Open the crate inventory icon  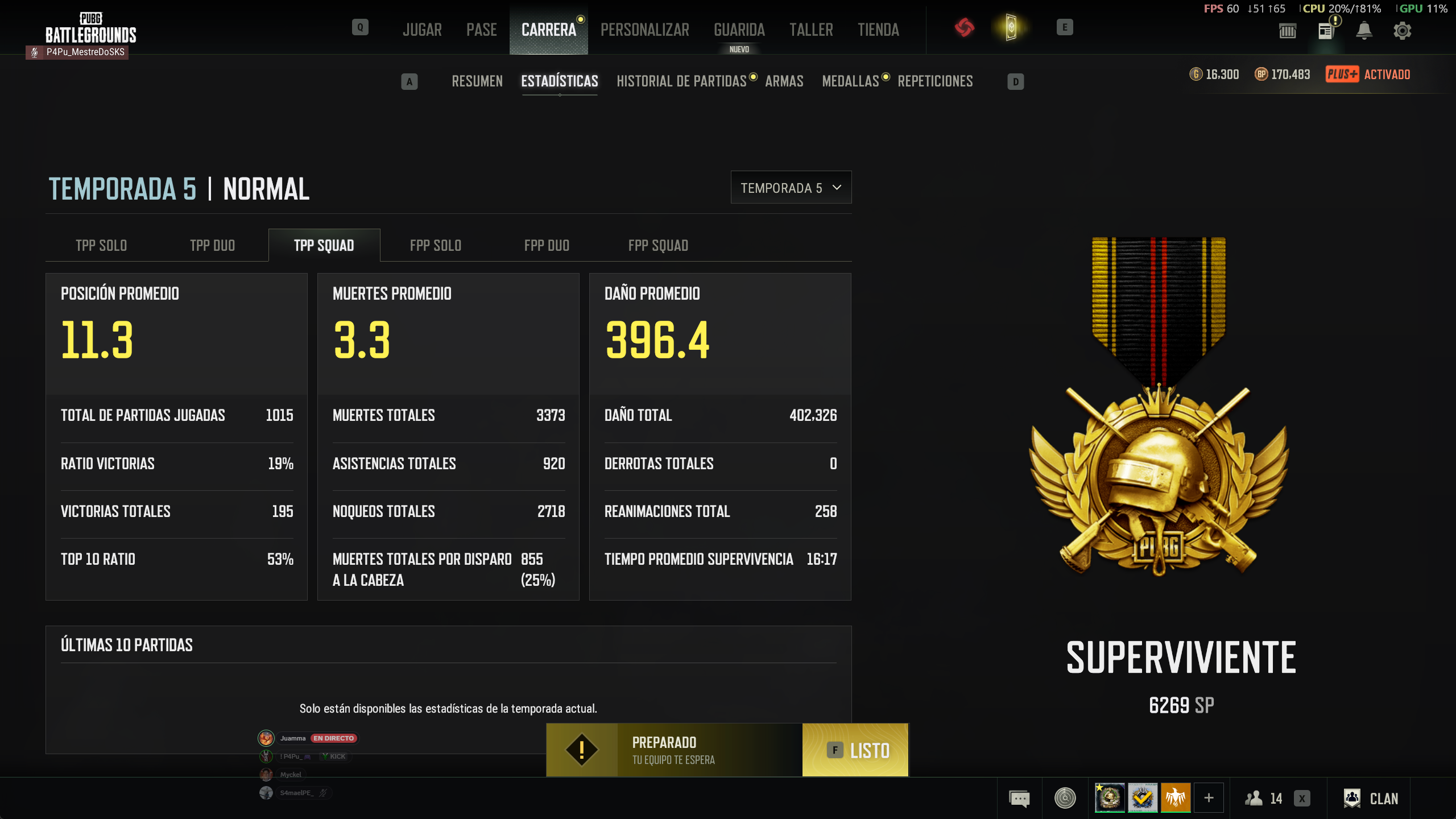(x=1288, y=31)
